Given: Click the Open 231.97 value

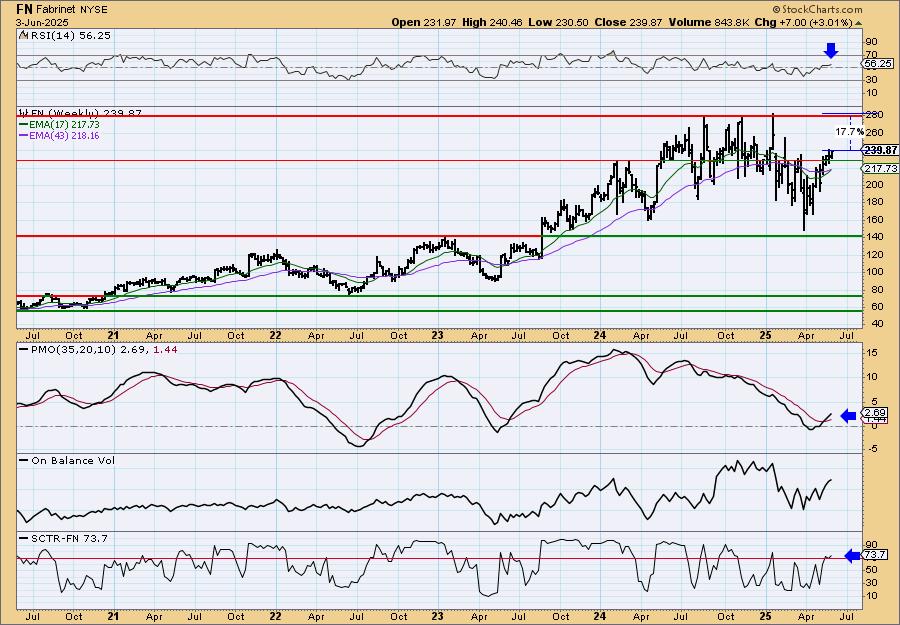Looking at the screenshot, I should 424,22.
